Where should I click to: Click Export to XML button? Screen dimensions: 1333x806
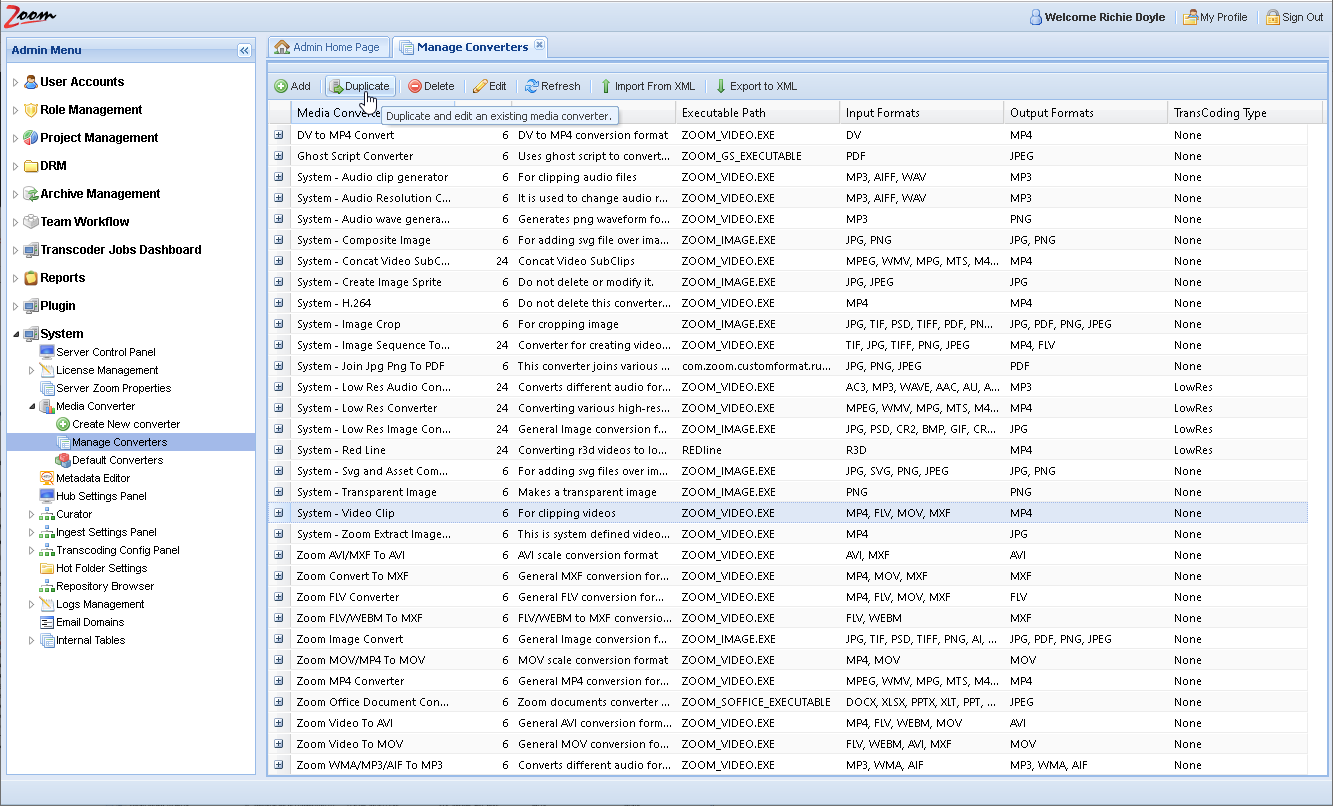coord(756,86)
